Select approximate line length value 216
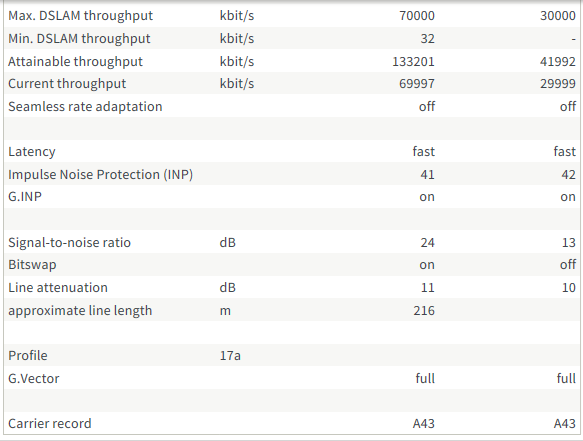The height and width of the screenshot is (441, 583). coord(424,311)
